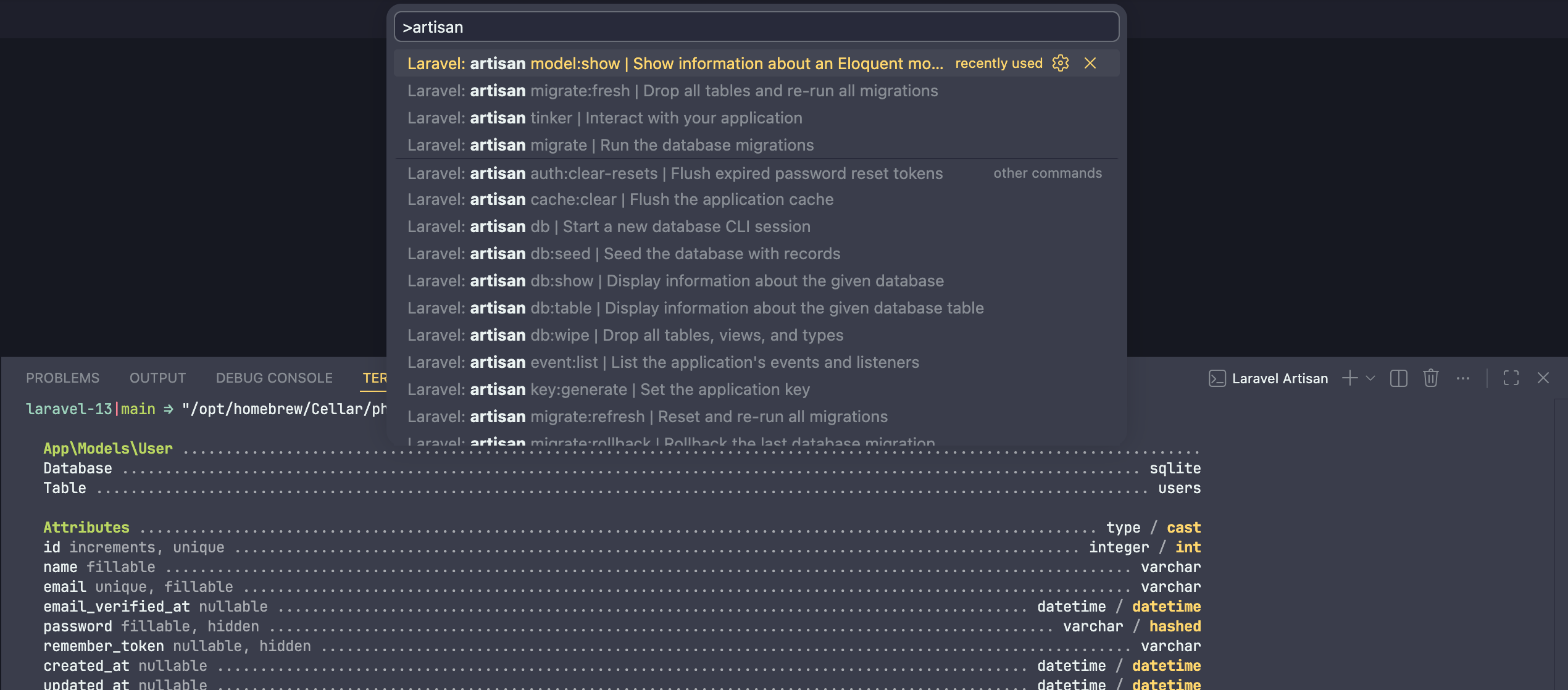This screenshot has height=690, width=1568.
Task: Kill terminal with the trash icon
Action: (1430, 378)
